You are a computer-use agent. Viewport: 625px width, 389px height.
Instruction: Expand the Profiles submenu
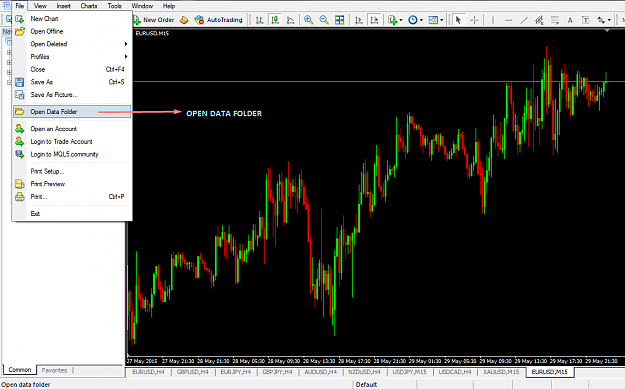(x=72, y=57)
